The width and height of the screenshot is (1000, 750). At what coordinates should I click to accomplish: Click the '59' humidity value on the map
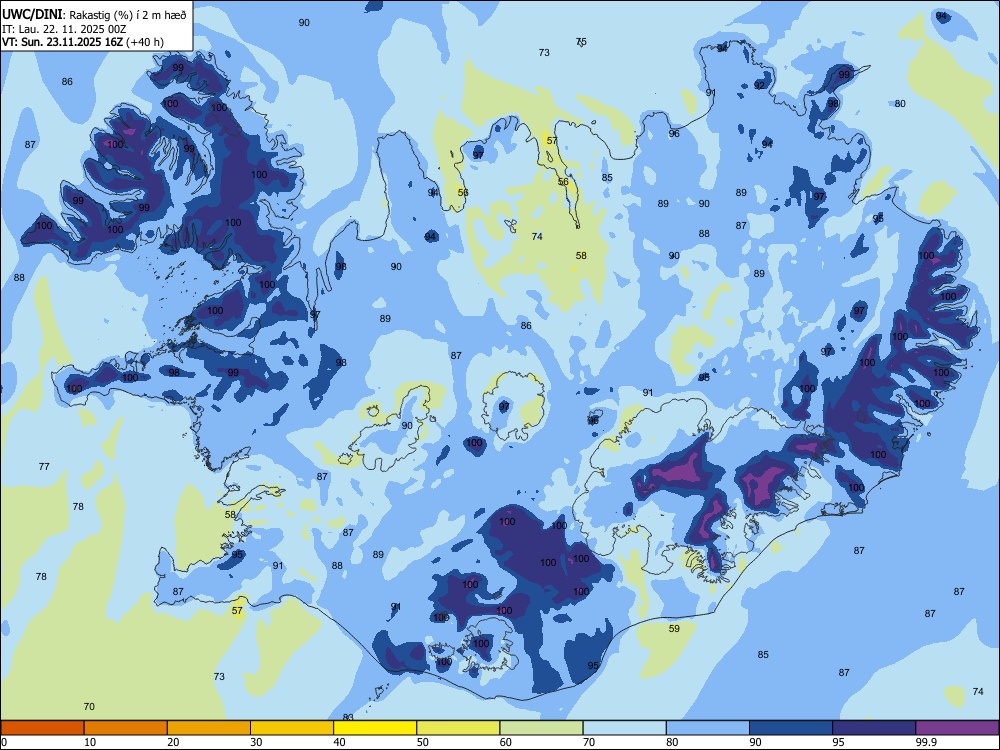[x=674, y=629]
